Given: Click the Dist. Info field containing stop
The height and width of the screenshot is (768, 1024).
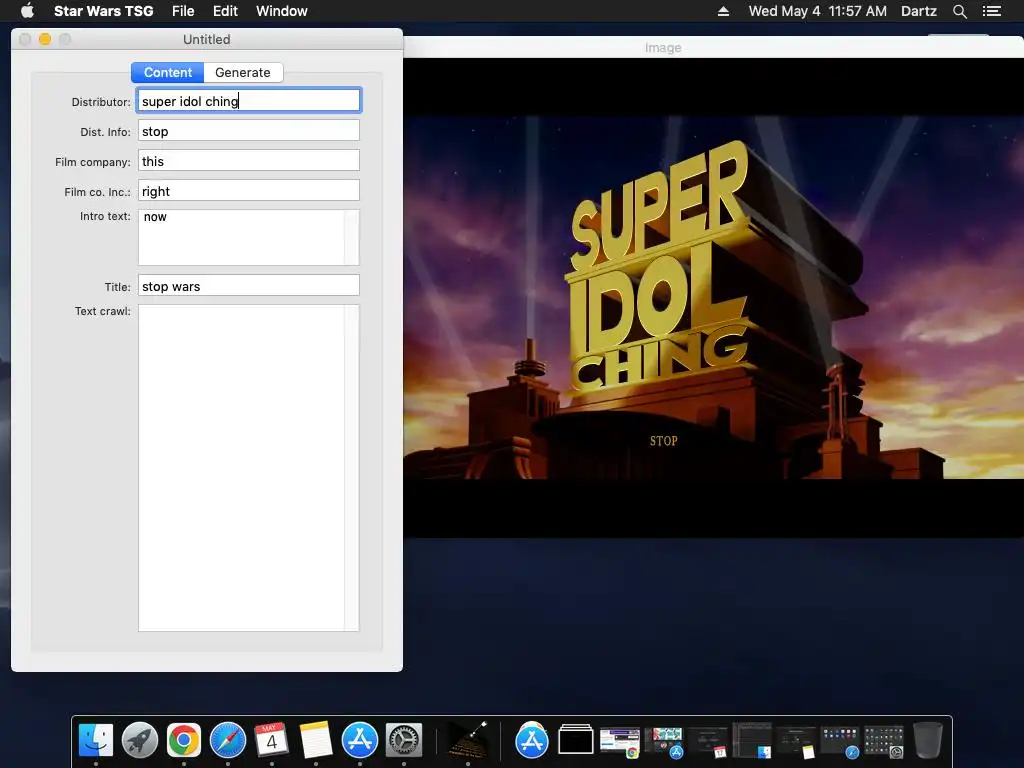Looking at the screenshot, I should pyautogui.click(x=249, y=131).
